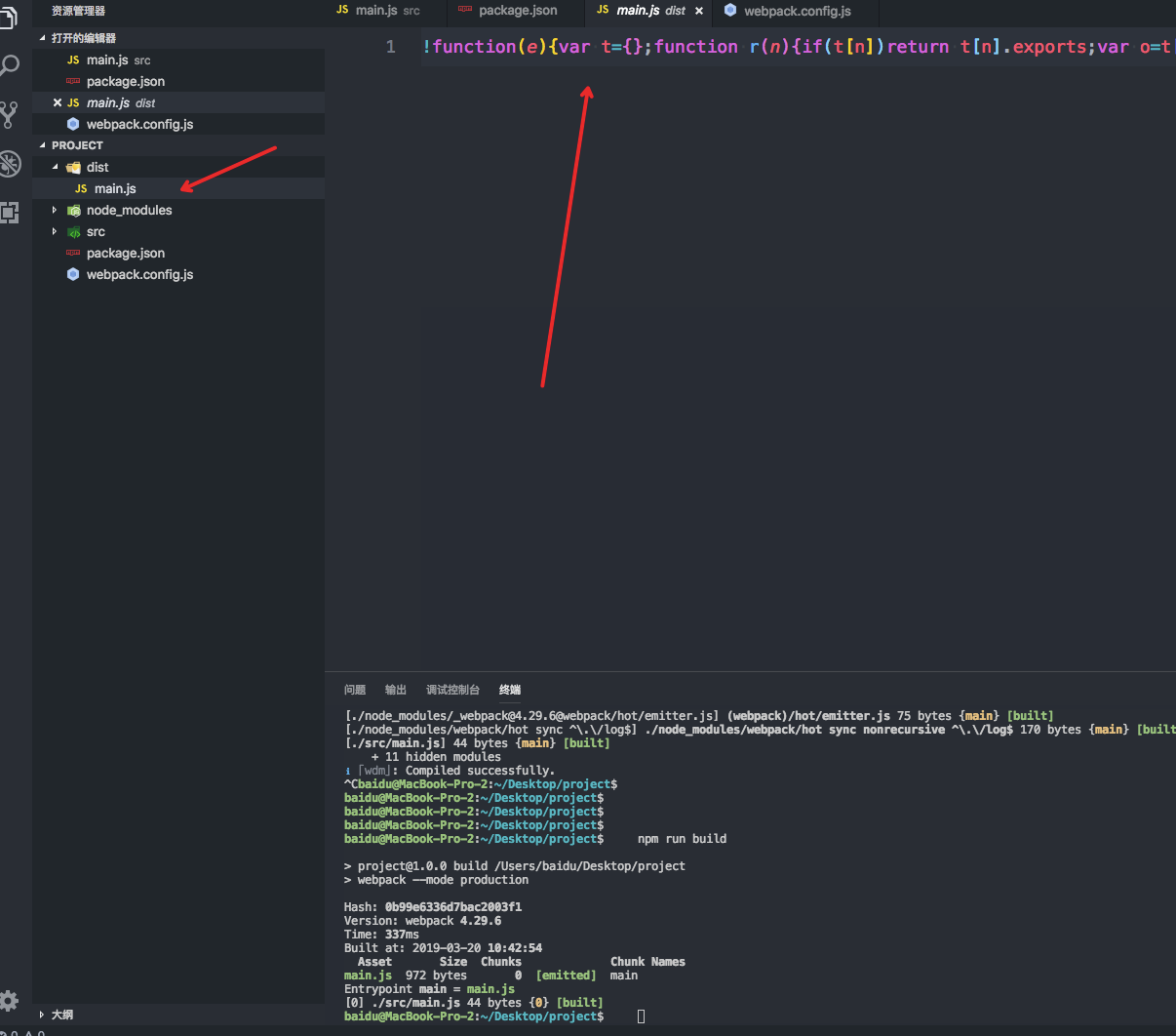
Task: Click 'npm run build' in terminal
Action: point(682,839)
